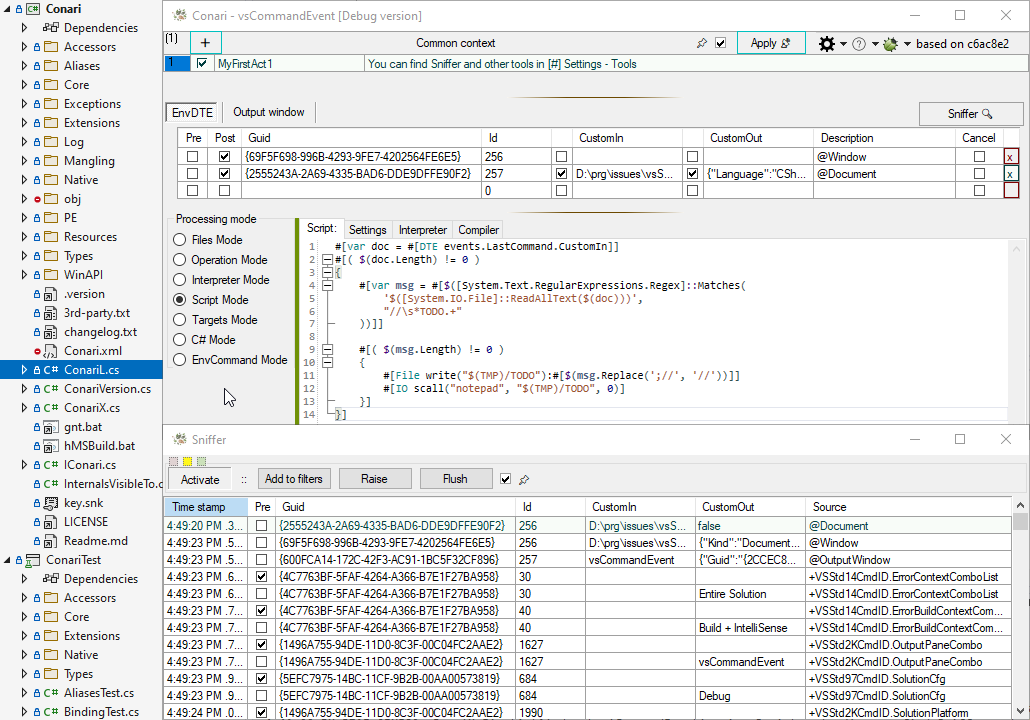Viewport: 1030px width, 720px height.
Task: Click the settings gear icon in toolbar
Action: [x=827, y=44]
